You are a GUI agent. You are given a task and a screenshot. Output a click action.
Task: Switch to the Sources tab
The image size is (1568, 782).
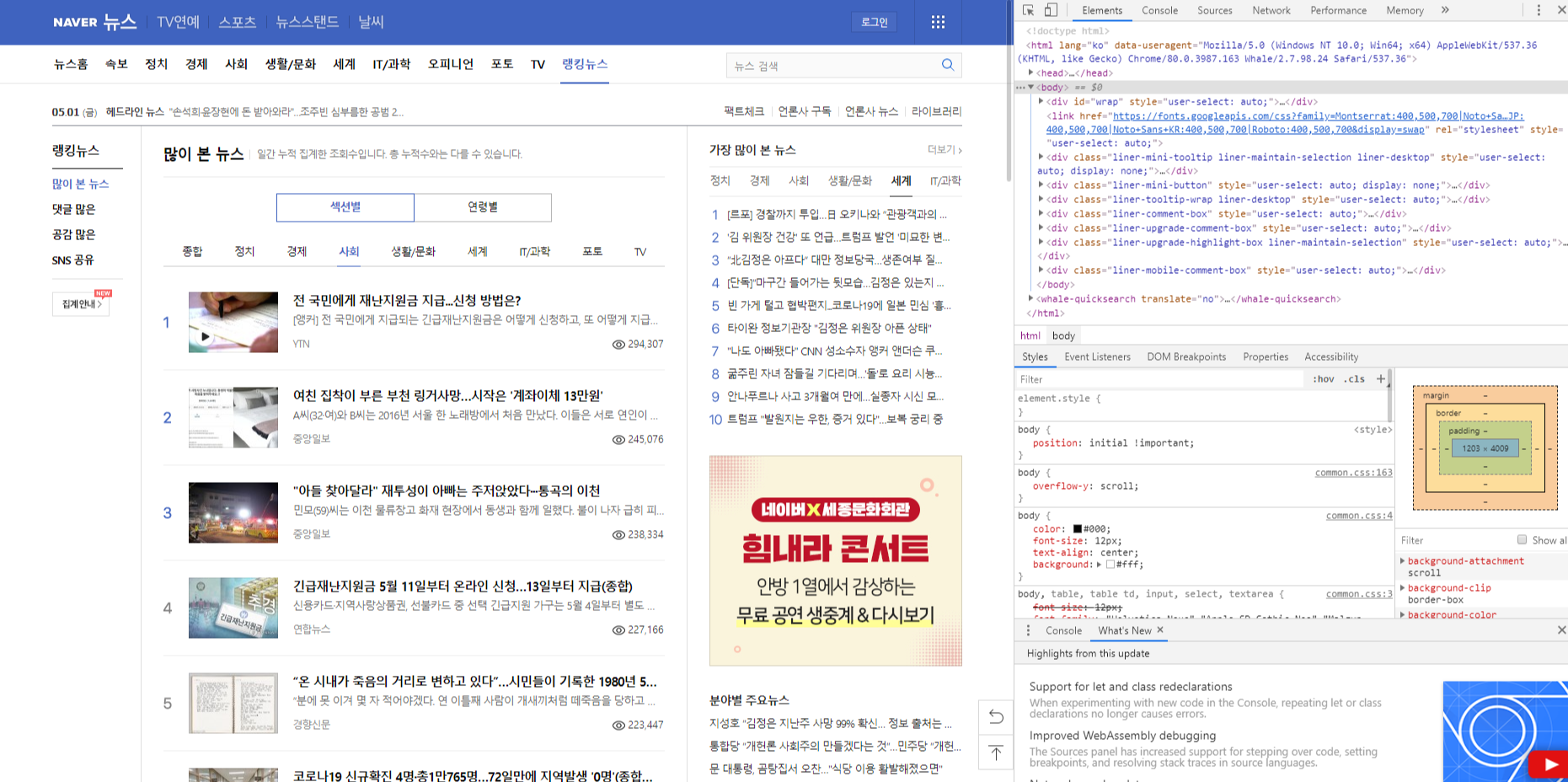[x=1214, y=10]
